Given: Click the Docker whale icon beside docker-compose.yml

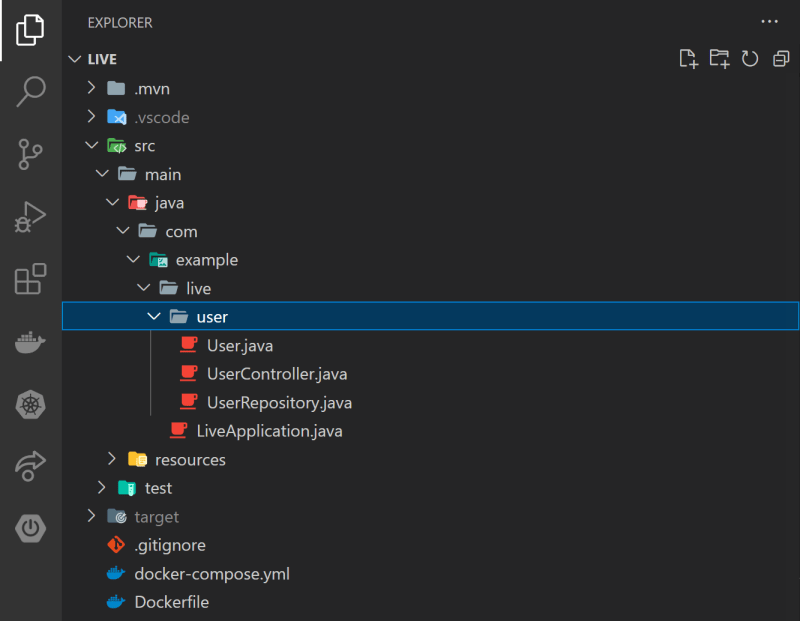Looking at the screenshot, I should [x=116, y=573].
